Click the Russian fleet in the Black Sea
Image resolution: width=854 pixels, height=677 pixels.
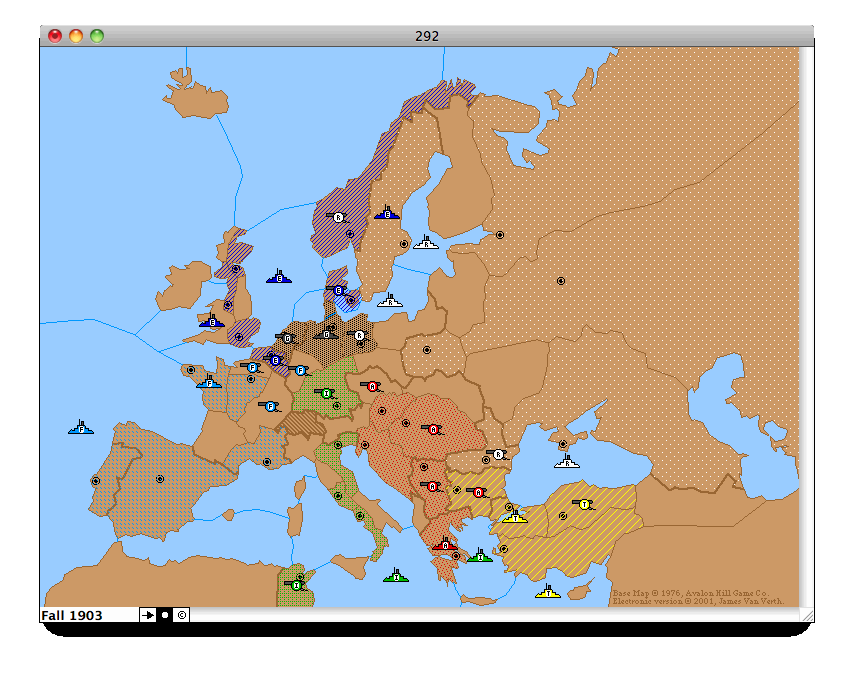coord(567,462)
